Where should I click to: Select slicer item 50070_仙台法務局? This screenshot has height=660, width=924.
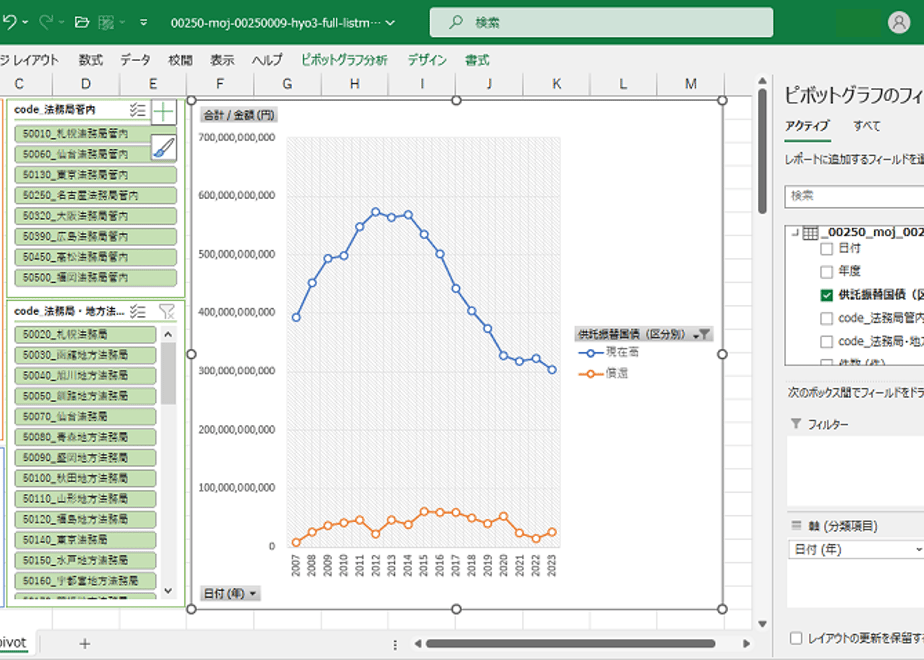[x=85, y=417]
